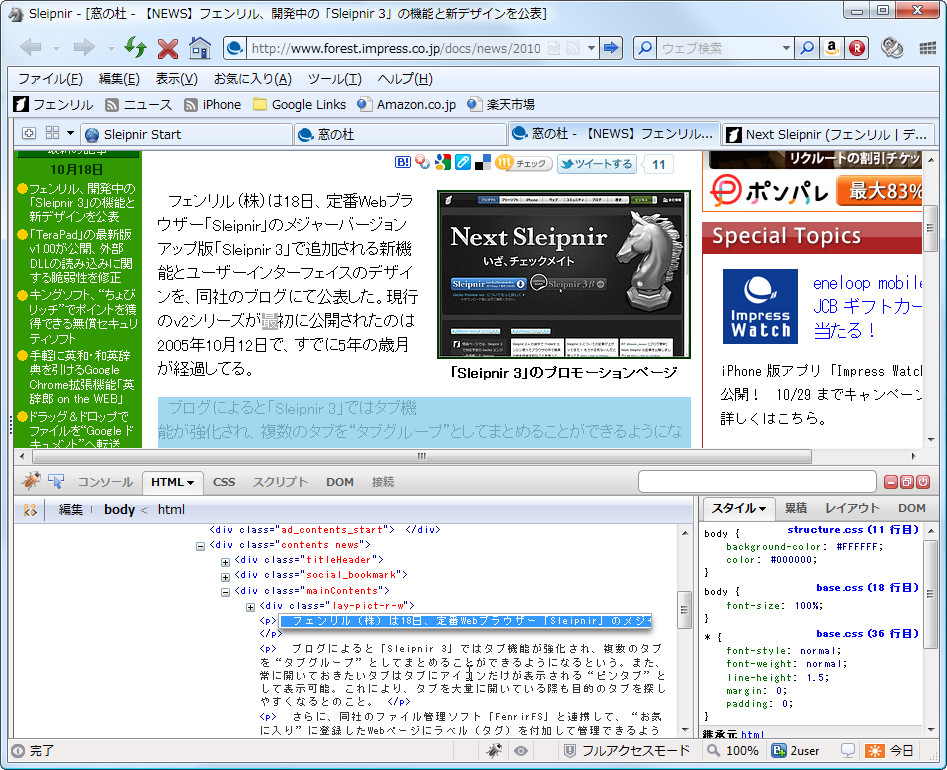947x770 pixels.
Task: Open the web search box dropdown arrow
Action: [786, 48]
